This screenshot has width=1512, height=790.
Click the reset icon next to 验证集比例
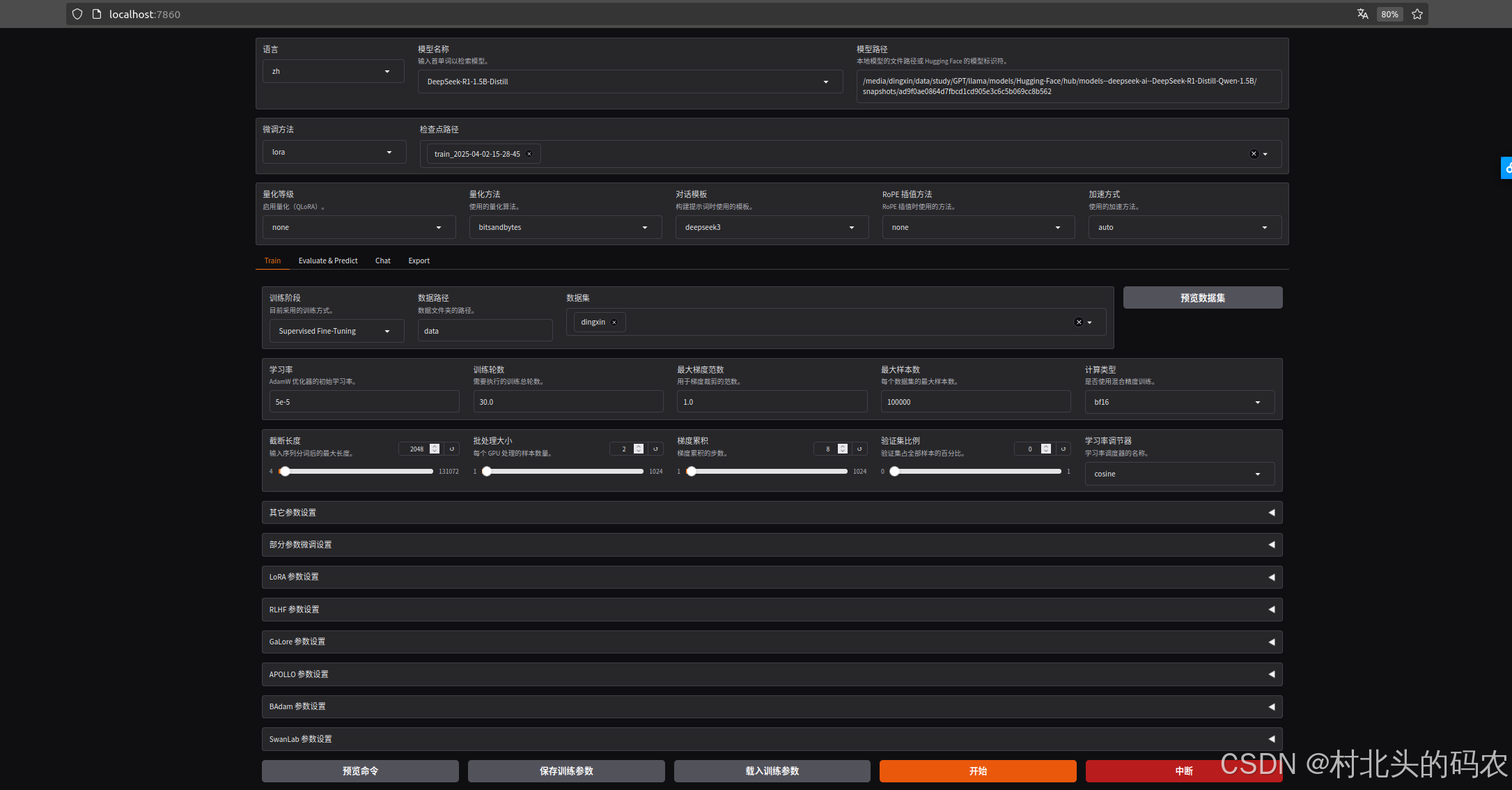pyautogui.click(x=1063, y=449)
